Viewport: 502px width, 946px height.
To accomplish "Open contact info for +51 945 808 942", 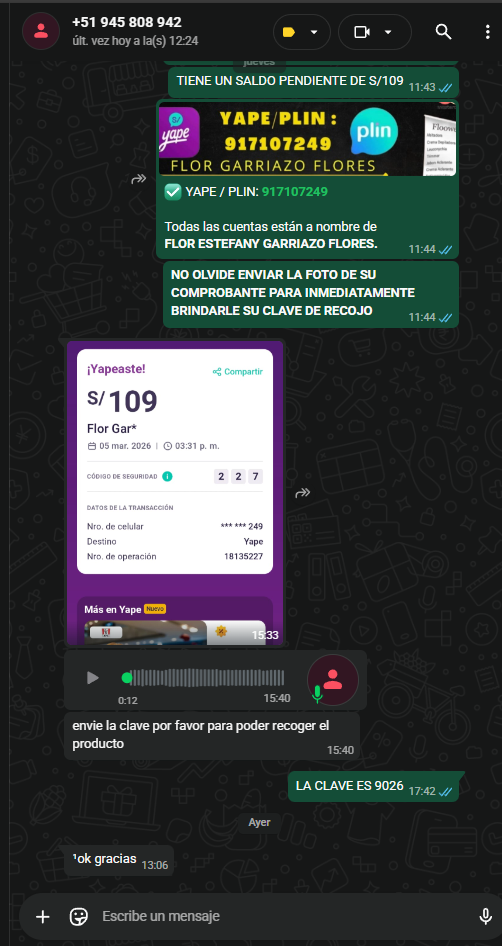I will pos(127,22).
